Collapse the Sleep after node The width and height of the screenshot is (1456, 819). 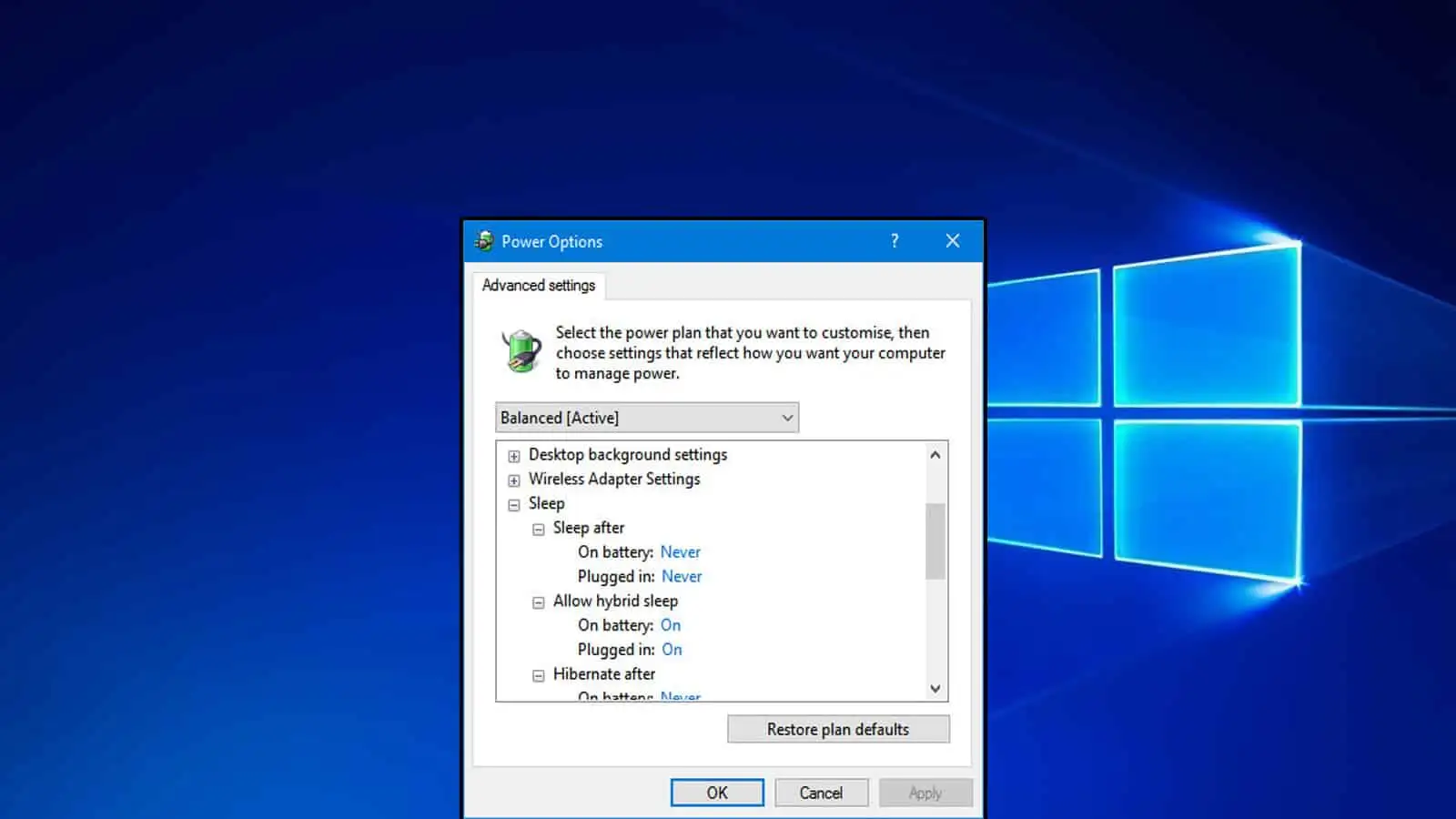[x=539, y=530]
